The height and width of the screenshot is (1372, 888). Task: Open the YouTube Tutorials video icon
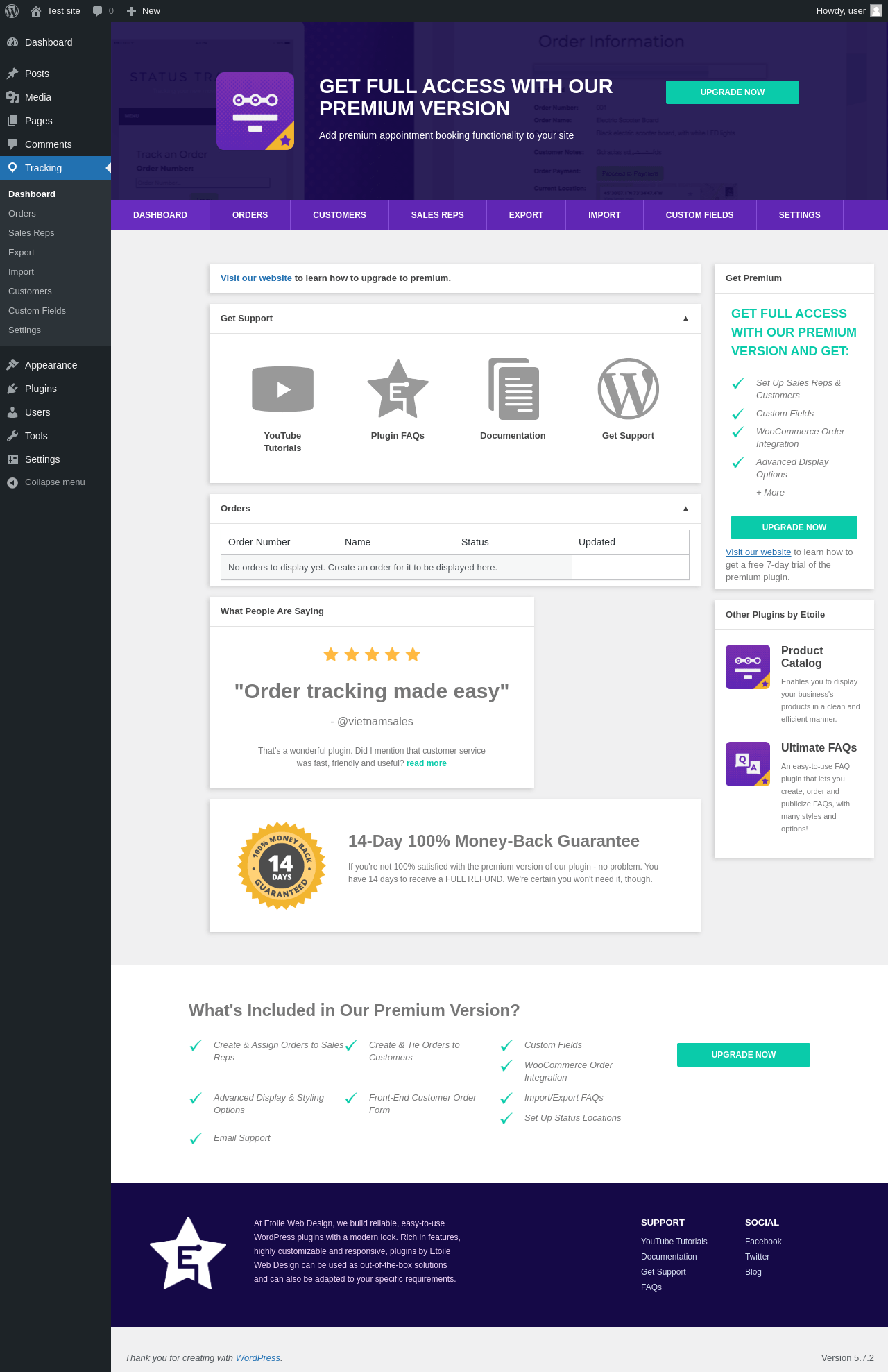tap(282, 389)
